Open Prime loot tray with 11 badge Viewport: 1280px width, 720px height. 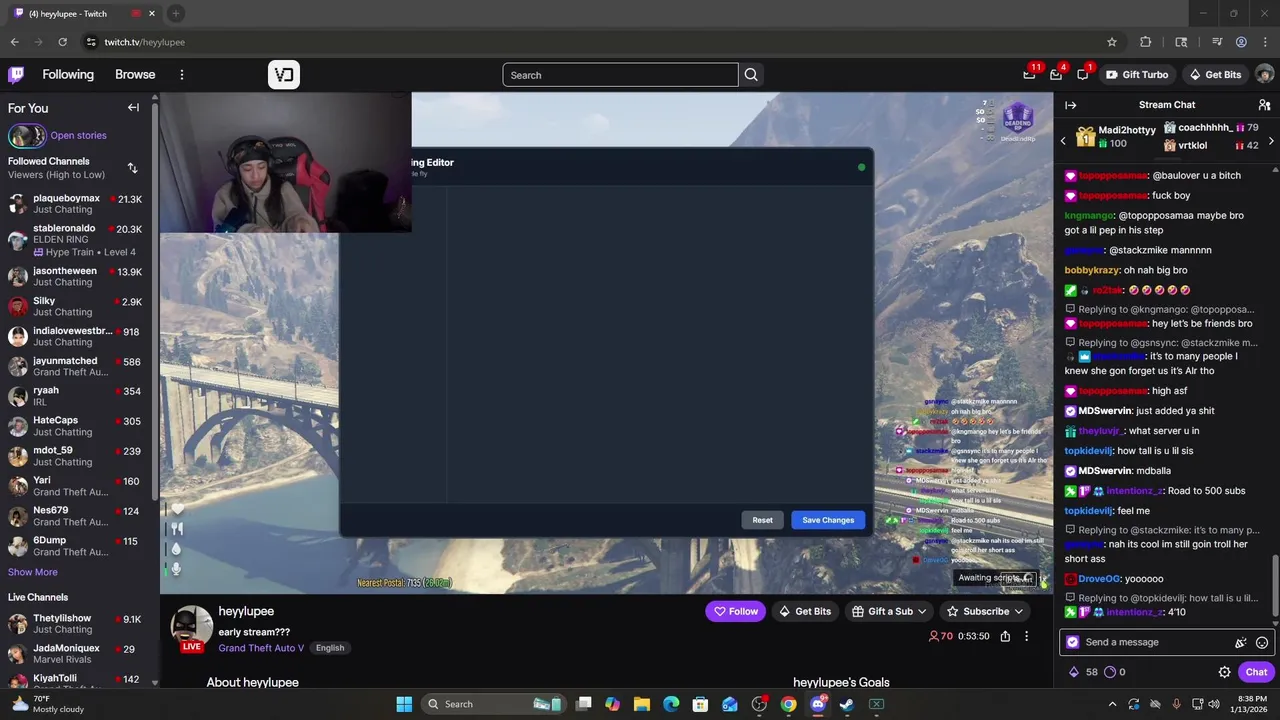(1029, 75)
